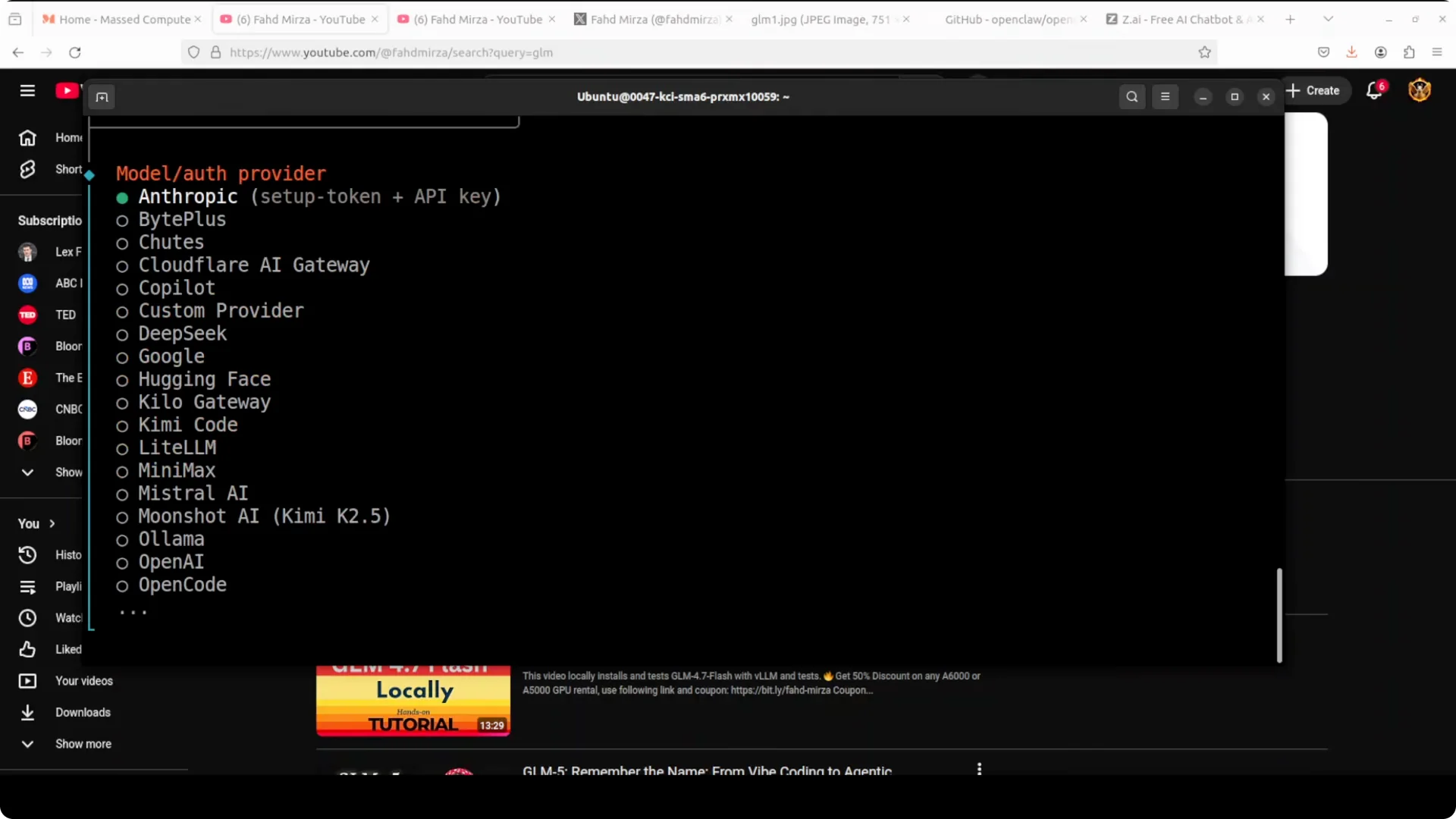
Task: Go to YouTube Home in sidebar
Action: (x=49, y=138)
